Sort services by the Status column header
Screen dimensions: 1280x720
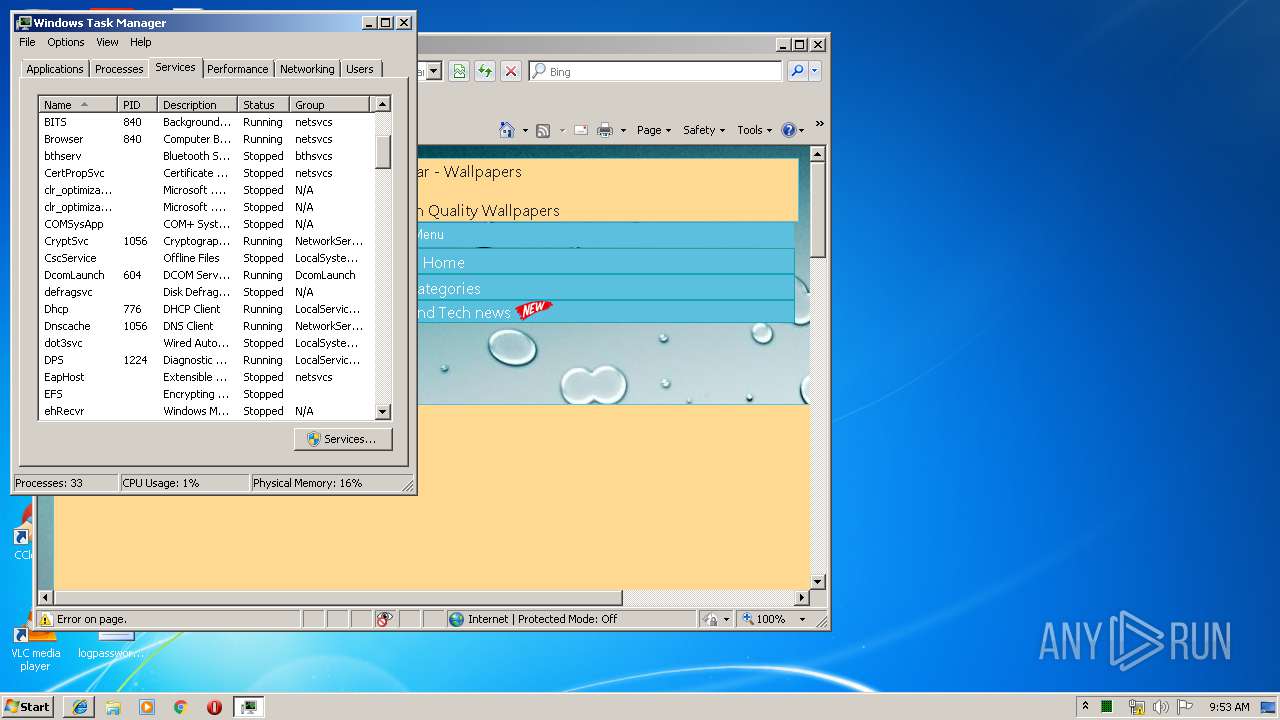[263, 105]
